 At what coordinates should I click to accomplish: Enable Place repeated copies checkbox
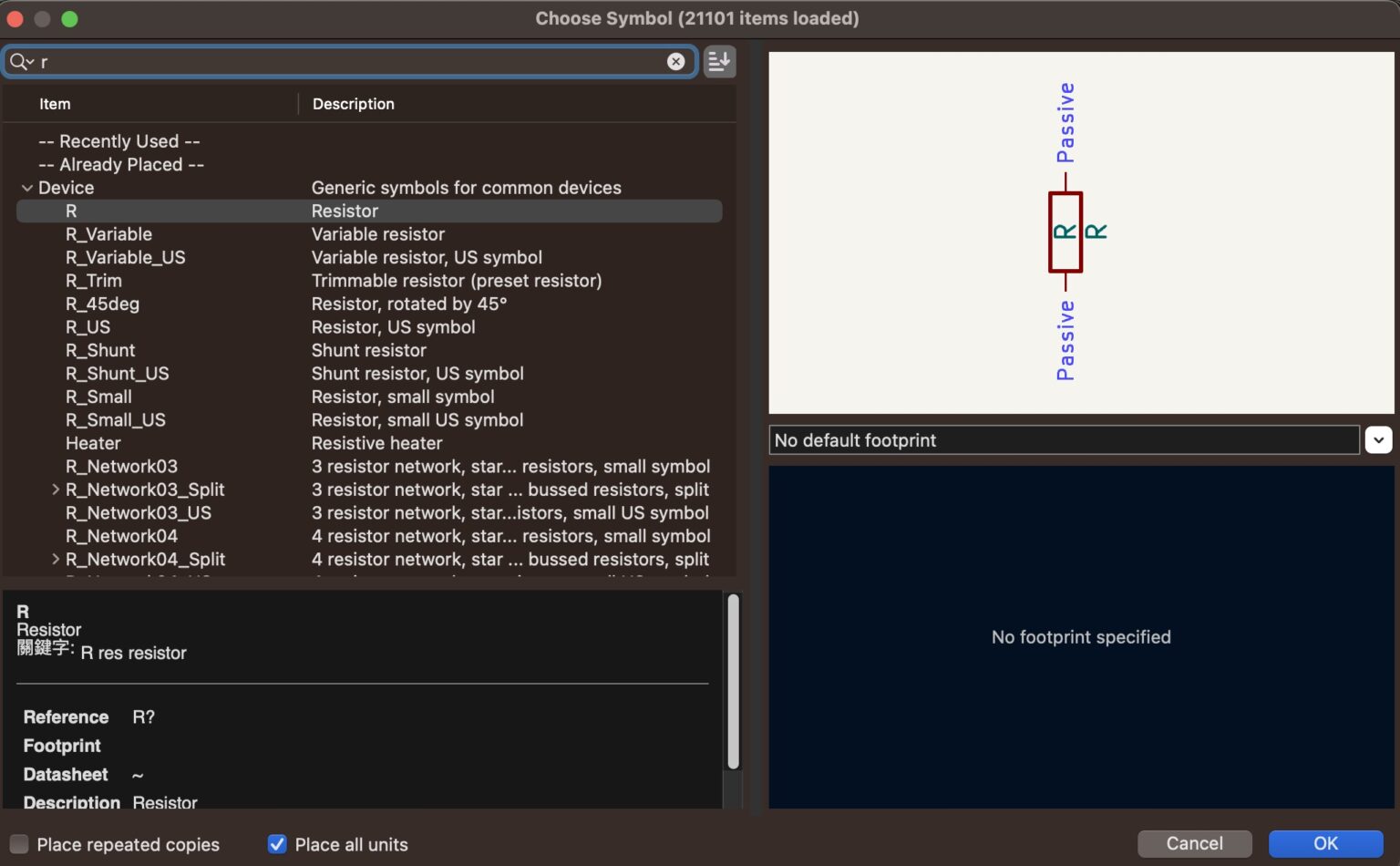(19, 844)
